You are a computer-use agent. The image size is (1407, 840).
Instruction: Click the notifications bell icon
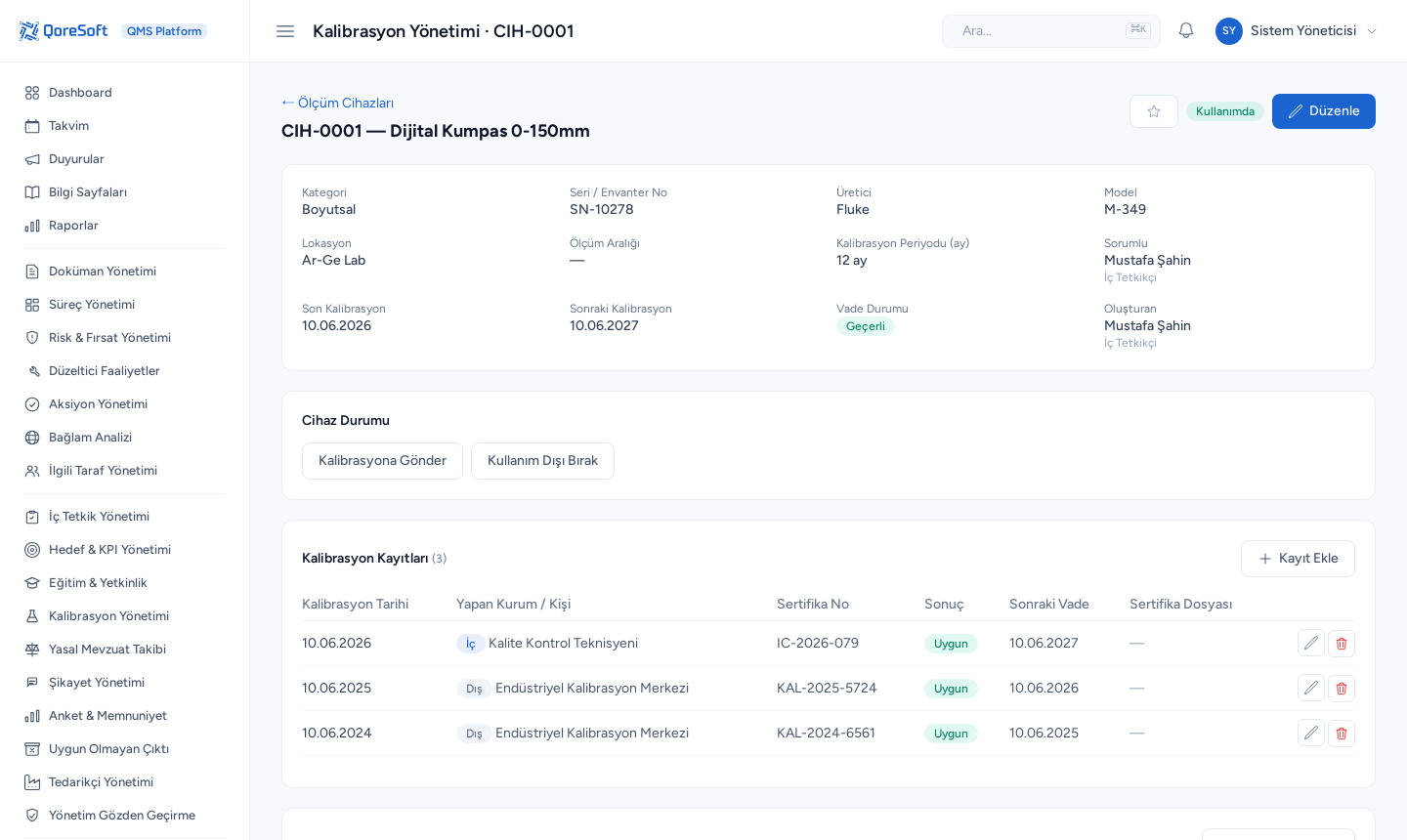point(1186,31)
